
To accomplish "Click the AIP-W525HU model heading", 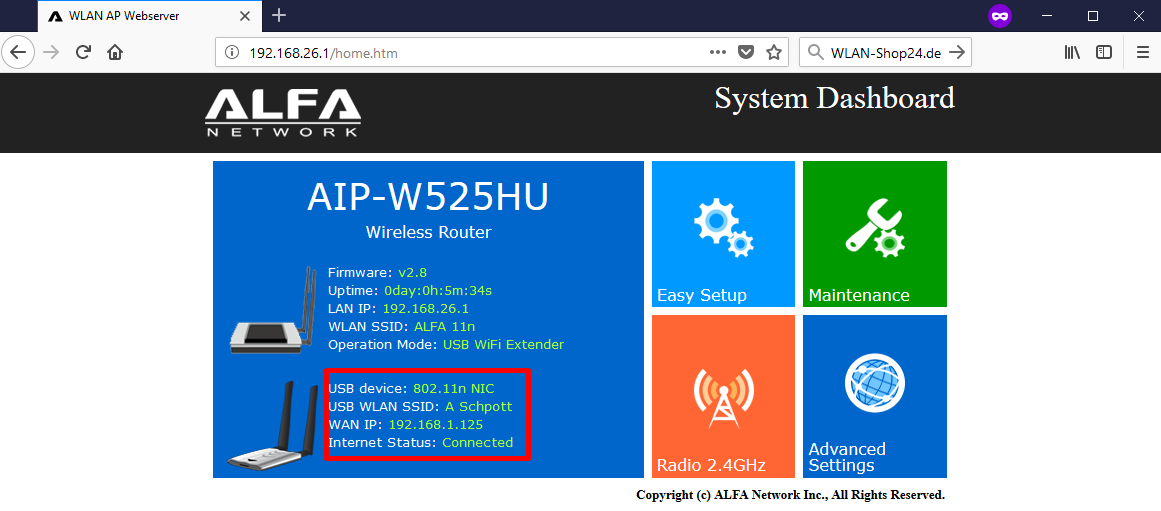I will tap(428, 196).
